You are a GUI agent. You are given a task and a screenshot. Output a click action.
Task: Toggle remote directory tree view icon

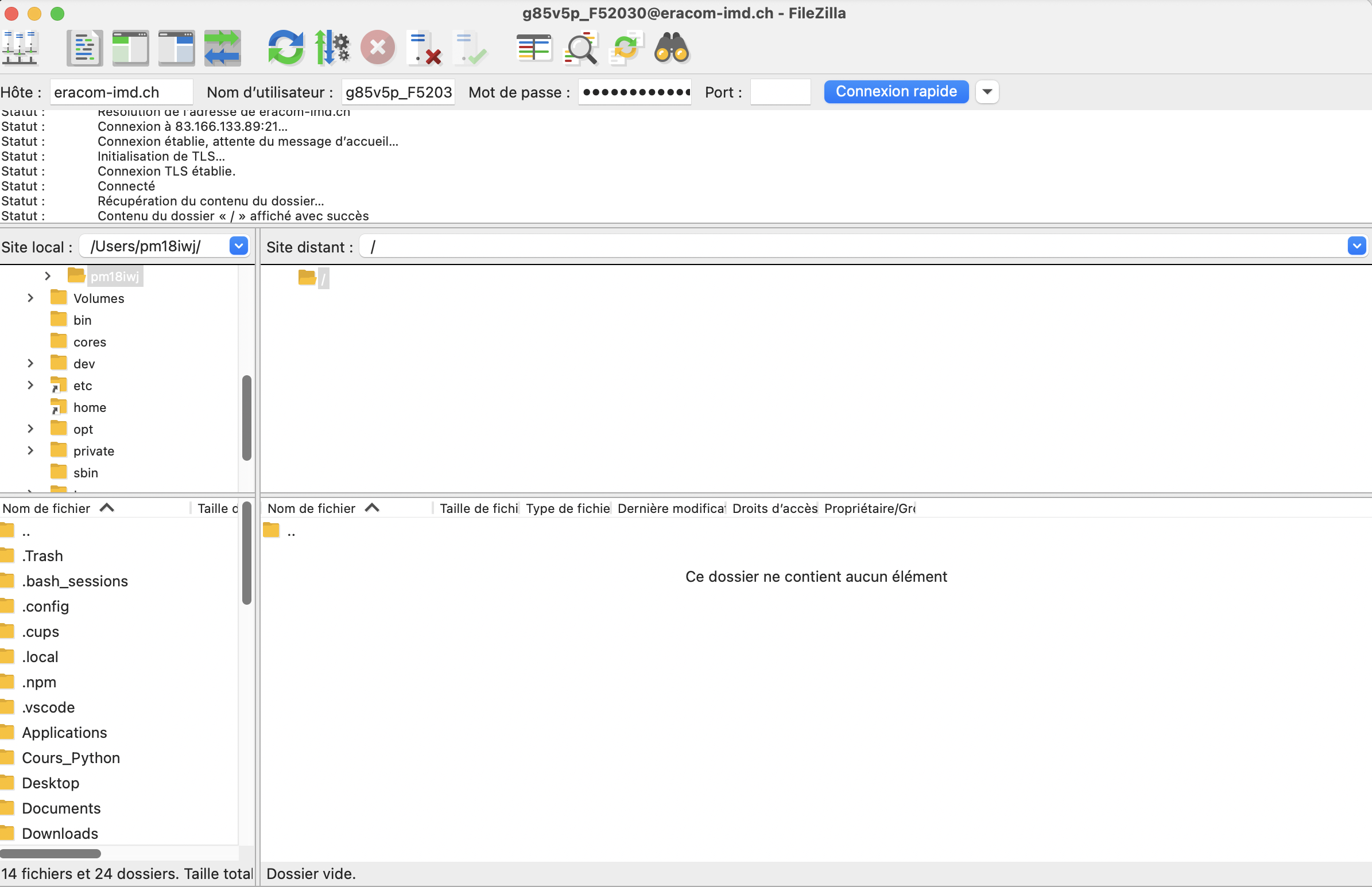click(x=176, y=48)
